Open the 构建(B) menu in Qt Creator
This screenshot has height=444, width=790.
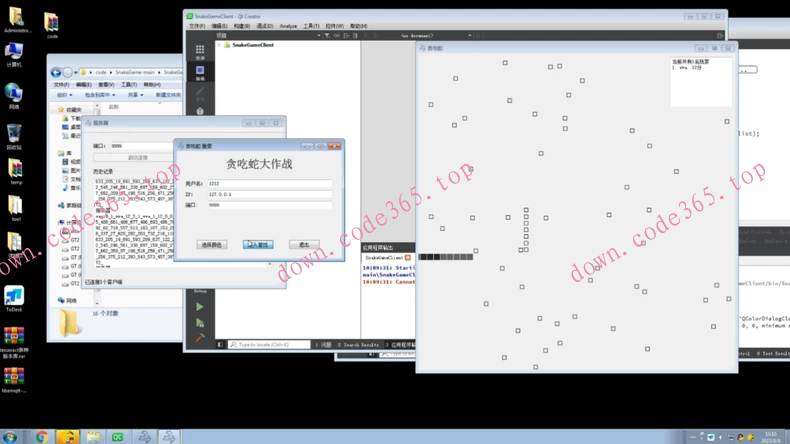[x=242, y=26]
